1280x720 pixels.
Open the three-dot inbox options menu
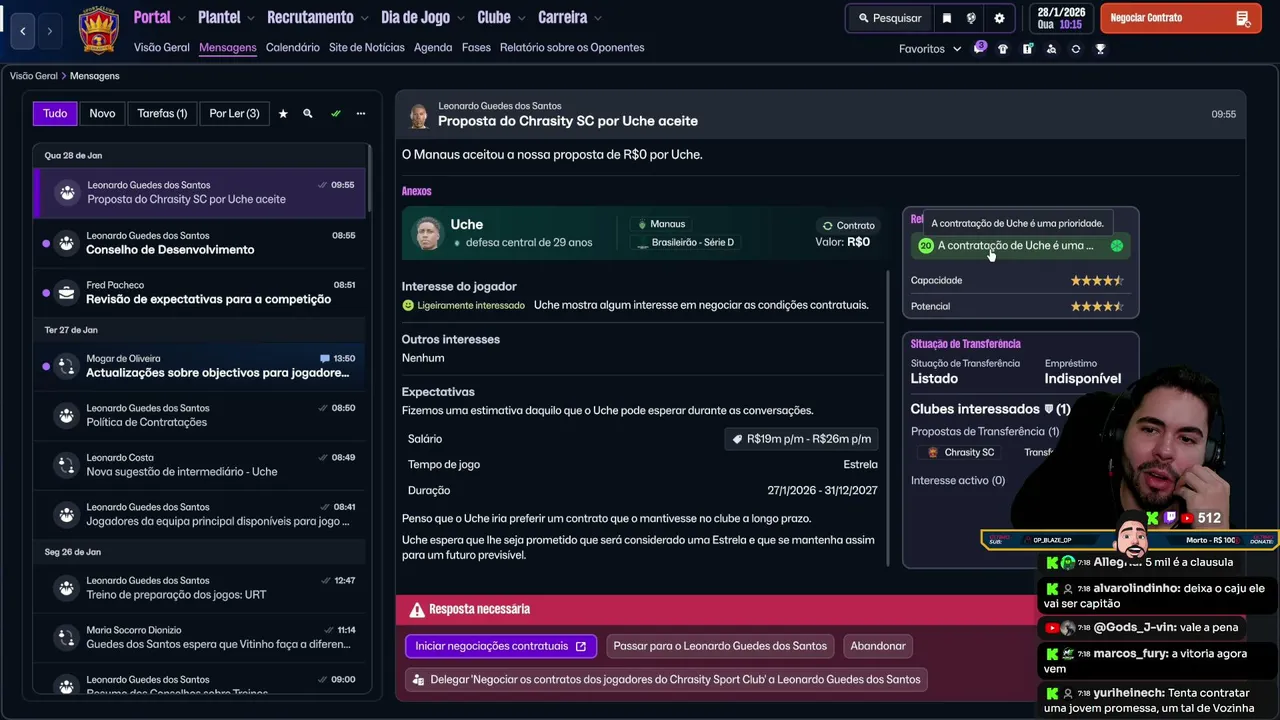click(x=361, y=114)
